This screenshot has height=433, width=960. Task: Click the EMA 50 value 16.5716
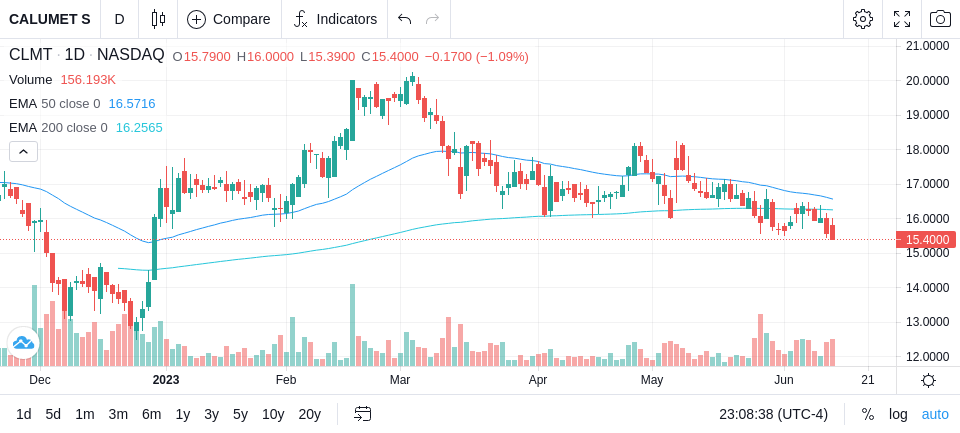coord(132,104)
